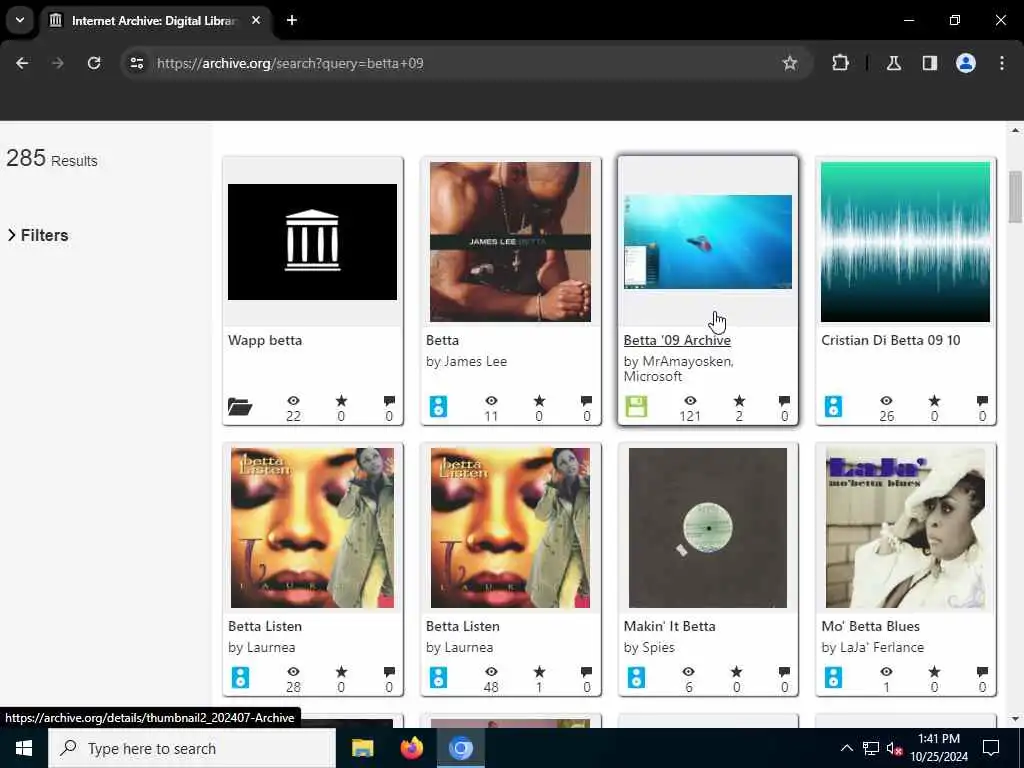Click the "by MrAmayosken, Microsoft" creator text
Viewport: 1024px width, 768px height.
679,368
